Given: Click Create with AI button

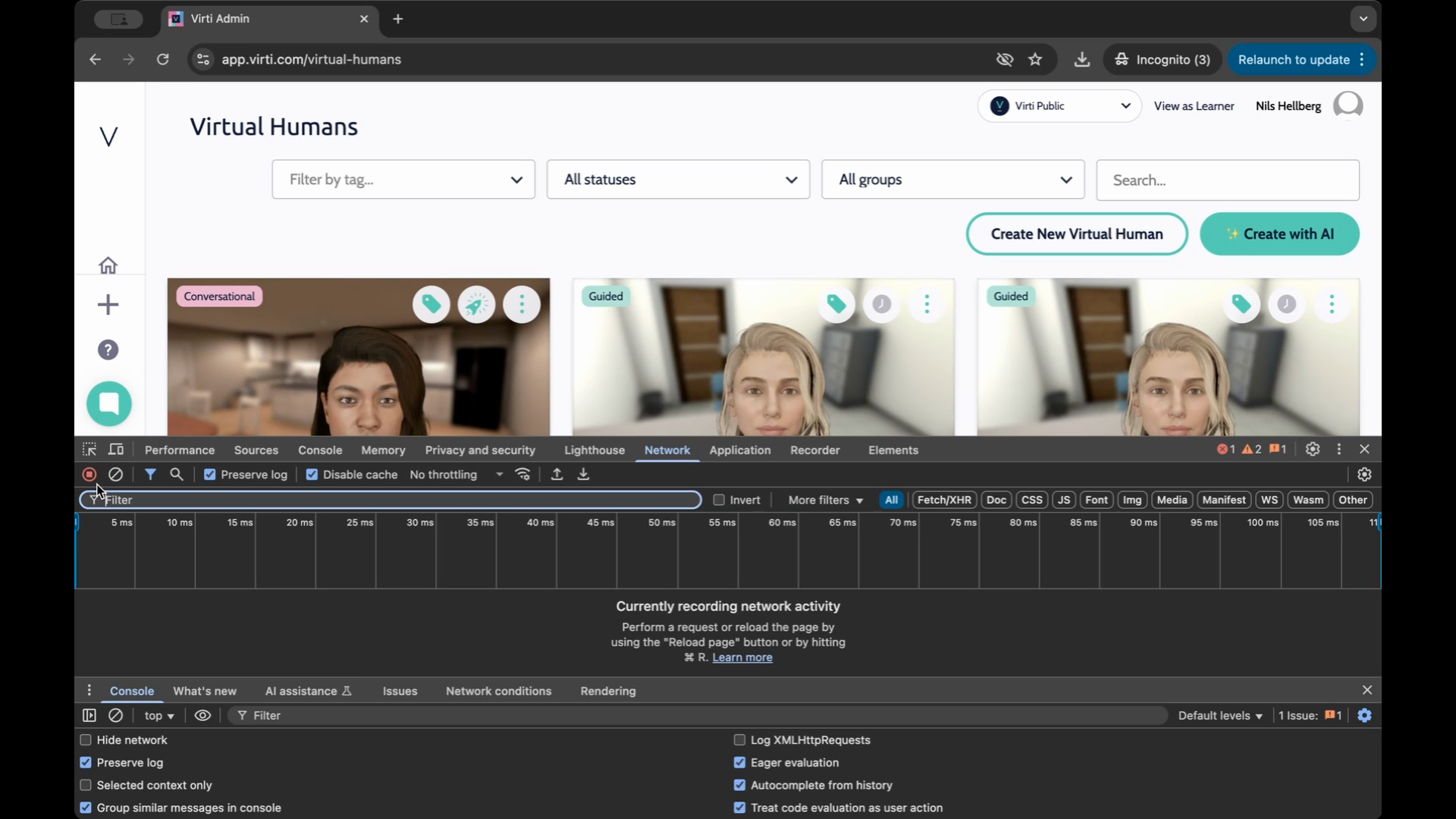Looking at the screenshot, I should (x=1279, y=234).
